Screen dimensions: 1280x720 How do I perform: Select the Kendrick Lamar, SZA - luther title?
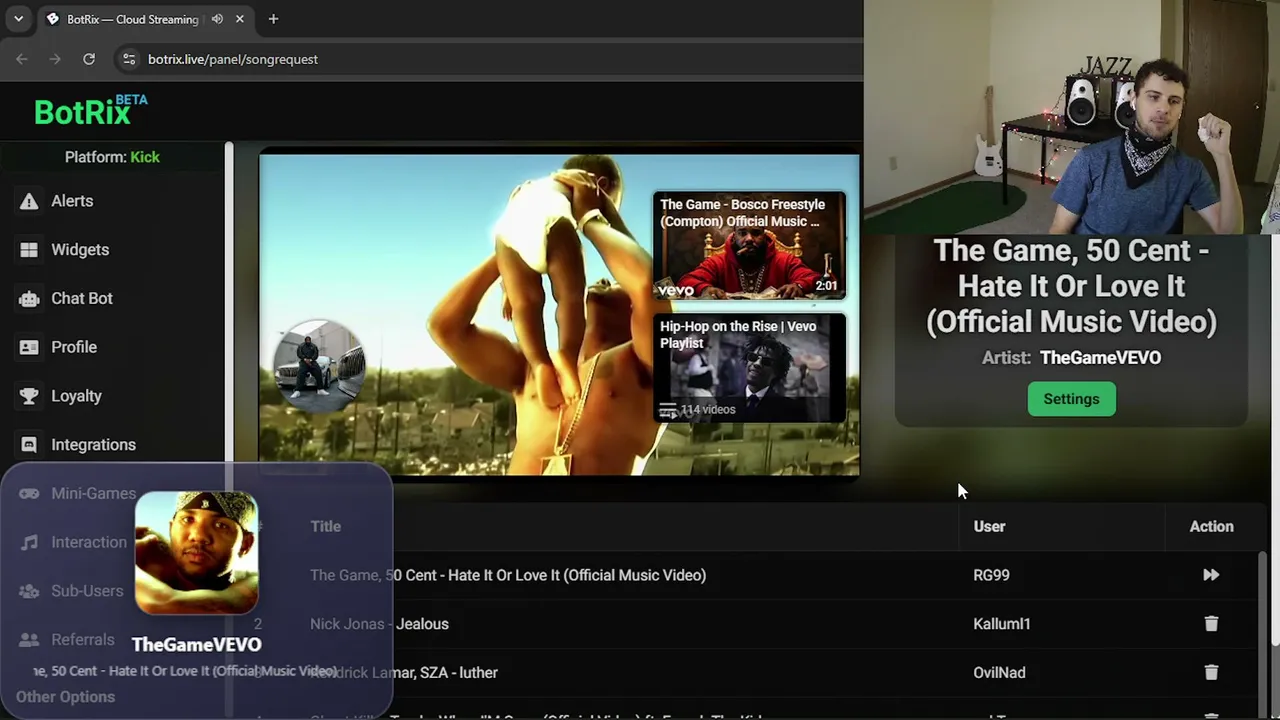[x=404, y=673]
